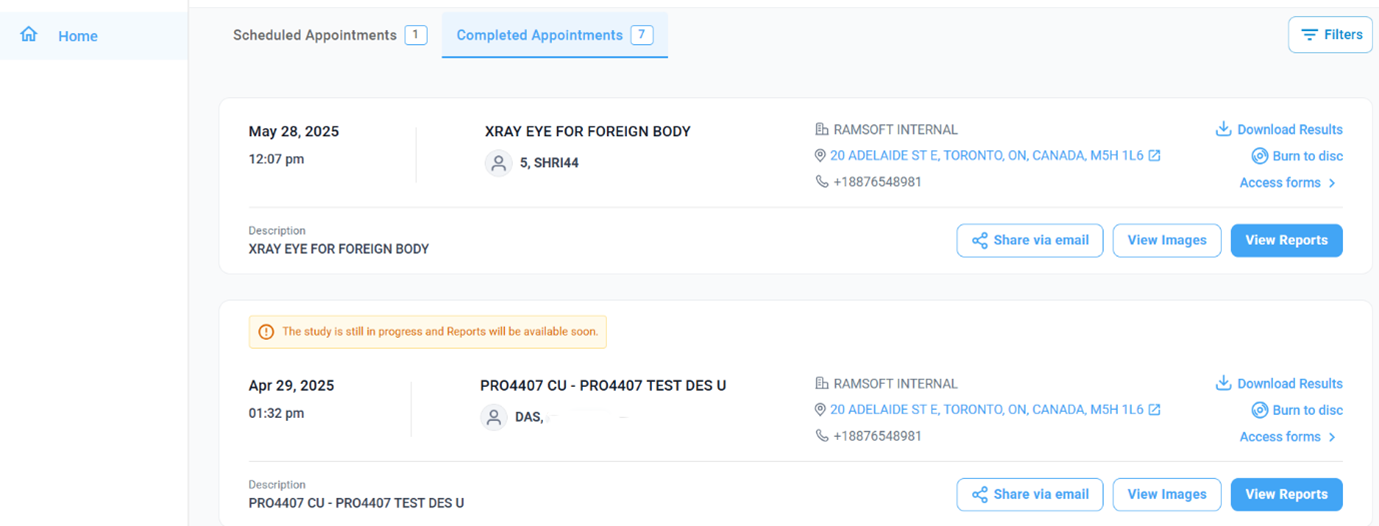This screenshot has width=1379, height=526.
Task: Click the 20 Adelaide St E address link, first card
Action: [987, 156]
